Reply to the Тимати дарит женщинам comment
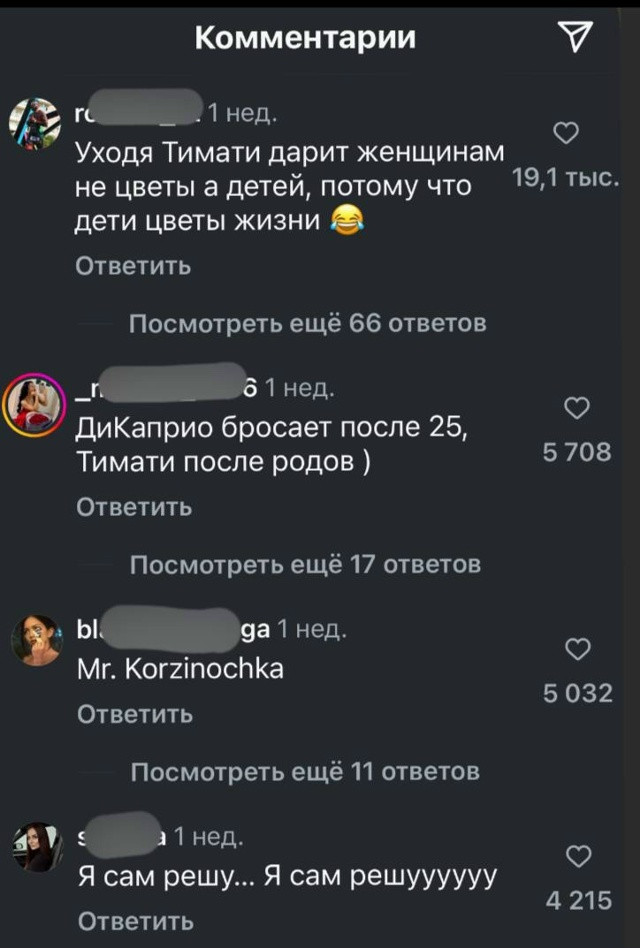Image resolution: width=640 pixels, height=948 pixels. coord(133,266)
